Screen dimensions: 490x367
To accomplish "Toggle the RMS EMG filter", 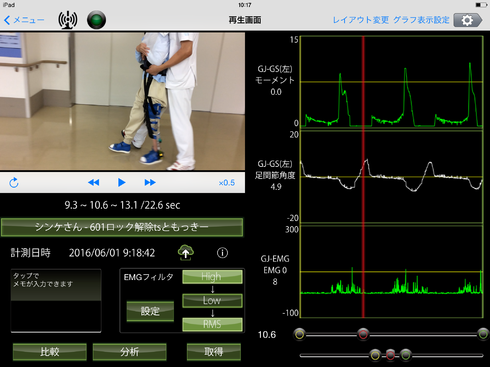I will [212, 324].
